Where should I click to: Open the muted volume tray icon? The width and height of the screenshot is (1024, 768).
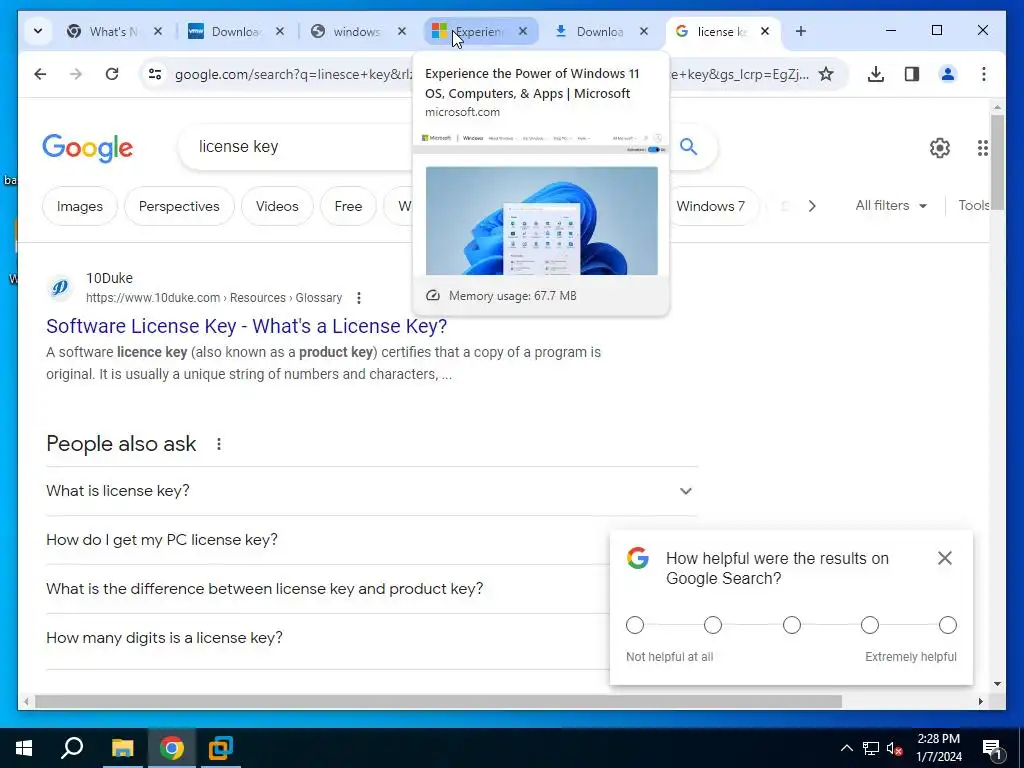895,749
